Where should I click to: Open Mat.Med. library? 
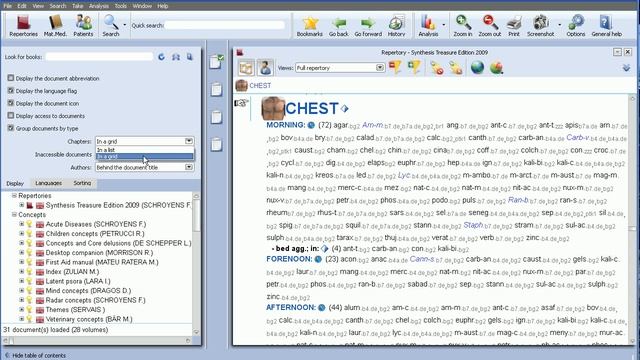pyautogui.click(x=55, y=25)
